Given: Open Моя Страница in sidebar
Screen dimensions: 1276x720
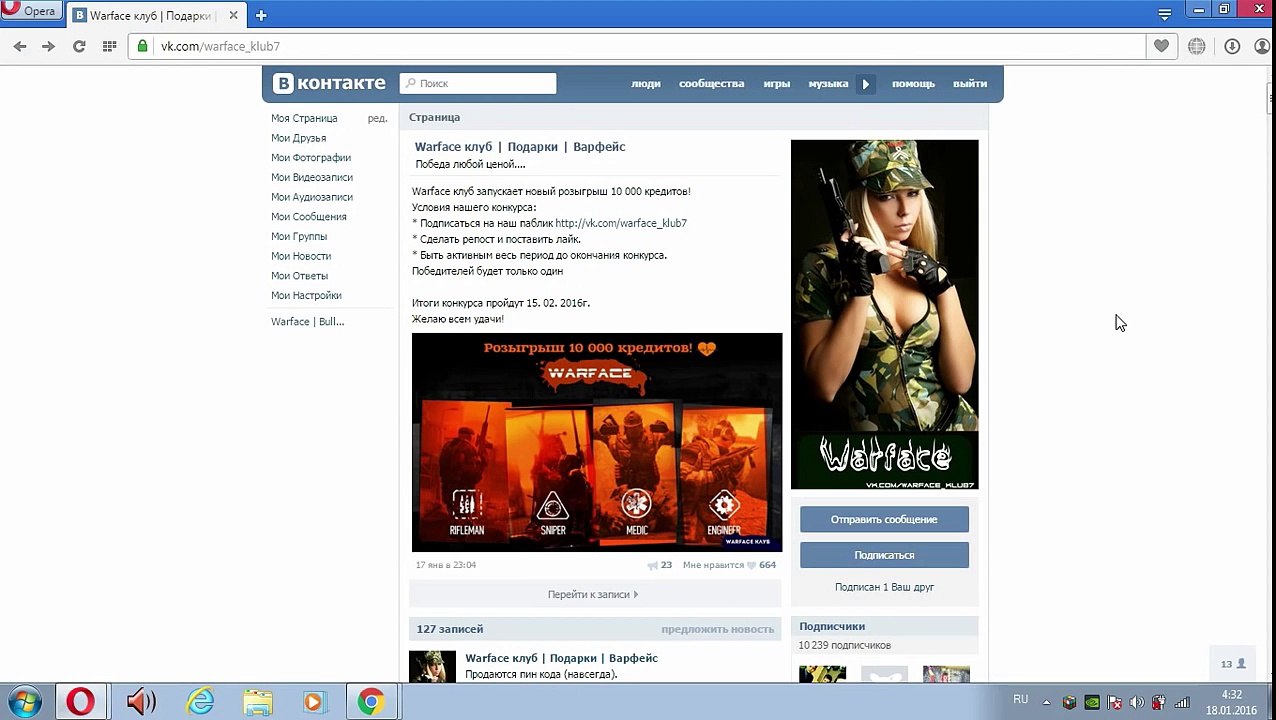Looking at the screenshot, I should point(304,118).
